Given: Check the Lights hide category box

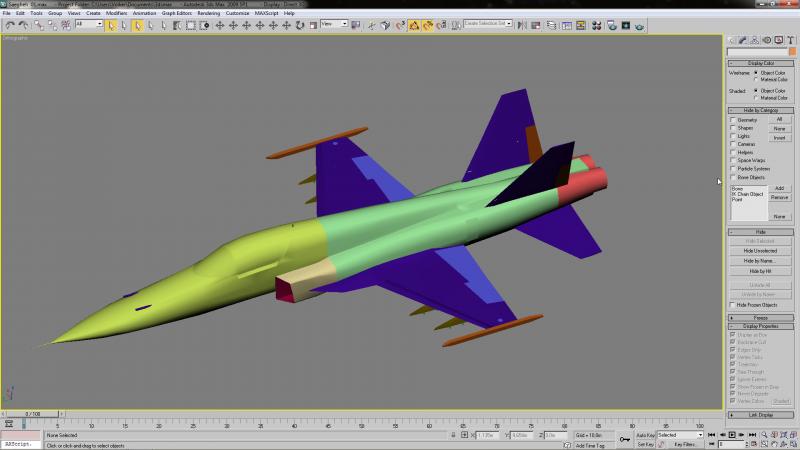Looking at the screenshot, I should click(733, 136).
